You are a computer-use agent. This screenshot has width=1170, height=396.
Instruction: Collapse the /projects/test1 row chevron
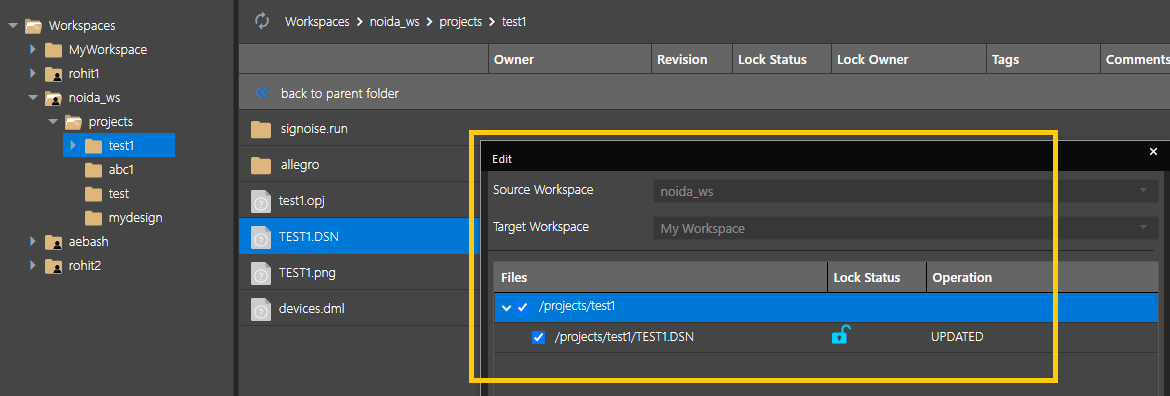(x=507, y=307)
